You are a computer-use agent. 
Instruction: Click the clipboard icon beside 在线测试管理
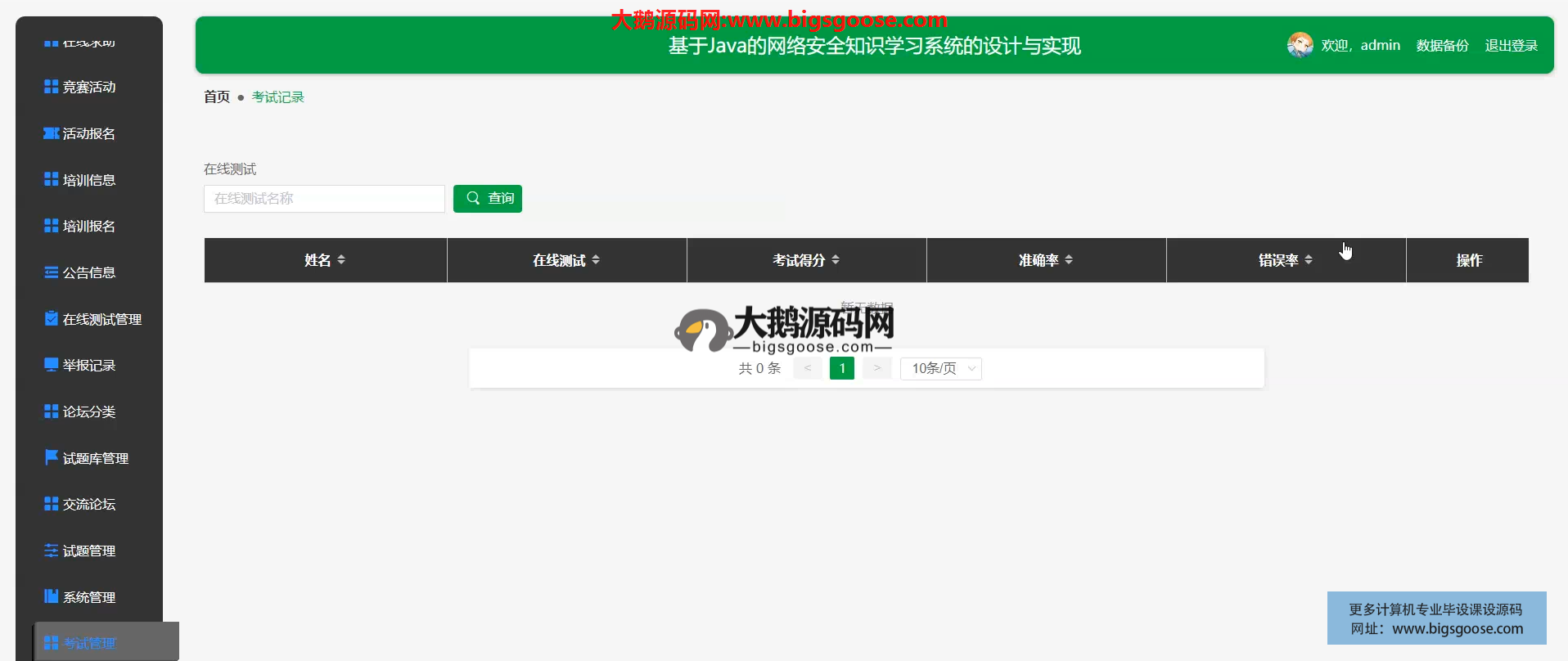tap(51, 319)
